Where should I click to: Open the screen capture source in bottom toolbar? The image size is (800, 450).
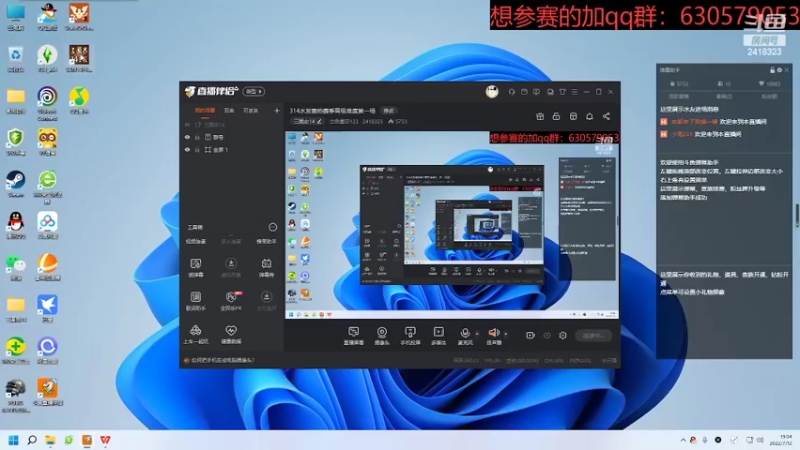353,336
